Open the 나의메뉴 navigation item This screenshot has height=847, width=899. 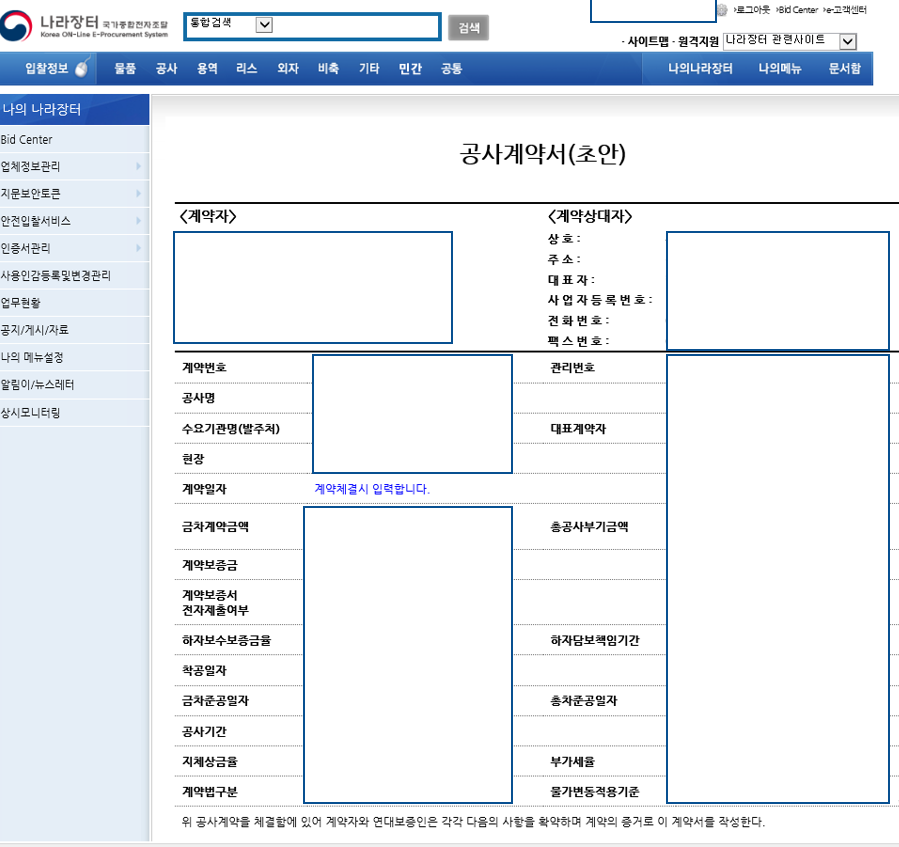(x=780, y=68)
